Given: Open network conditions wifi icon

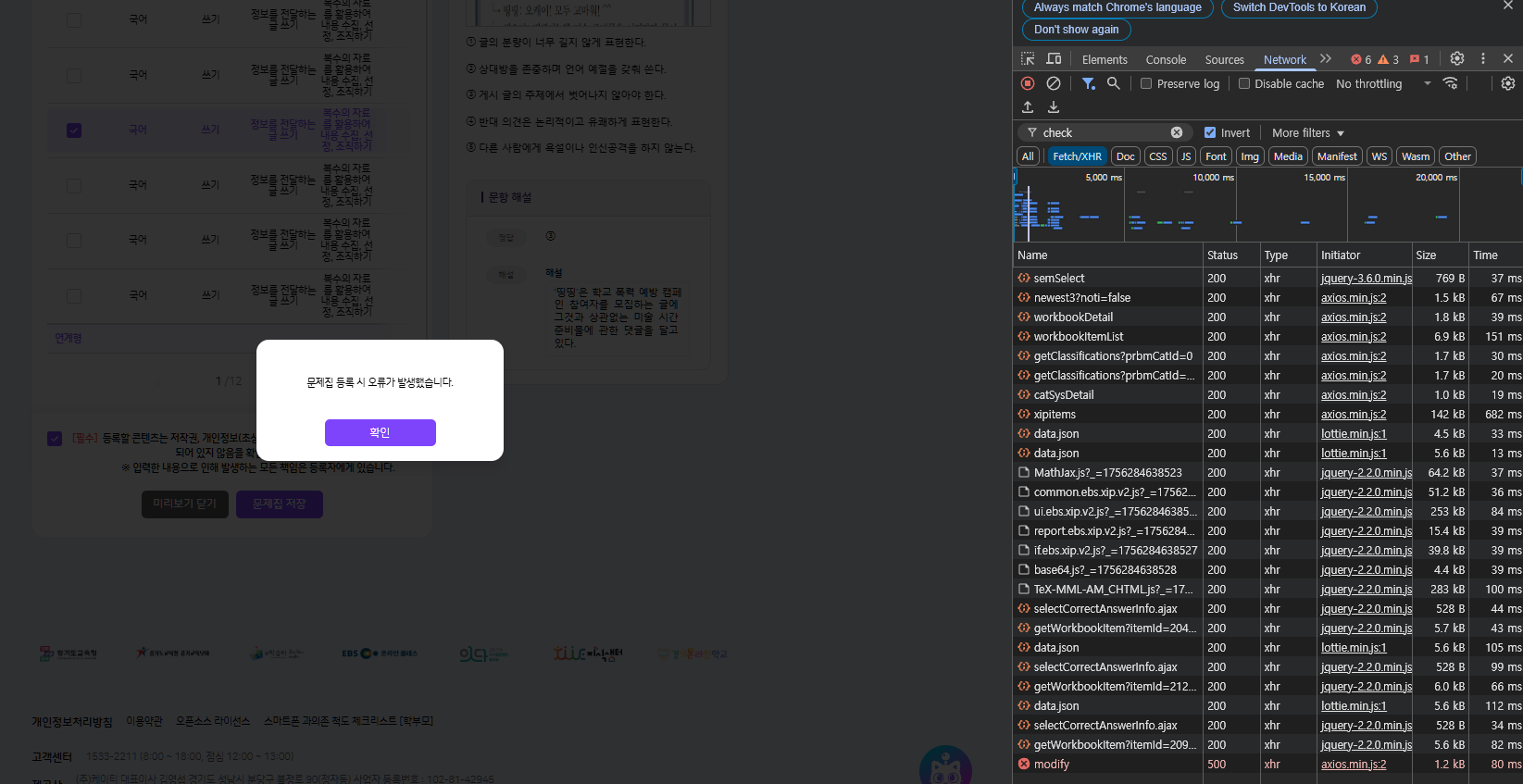Looking at the screenshot, I should click(1451, 83).
